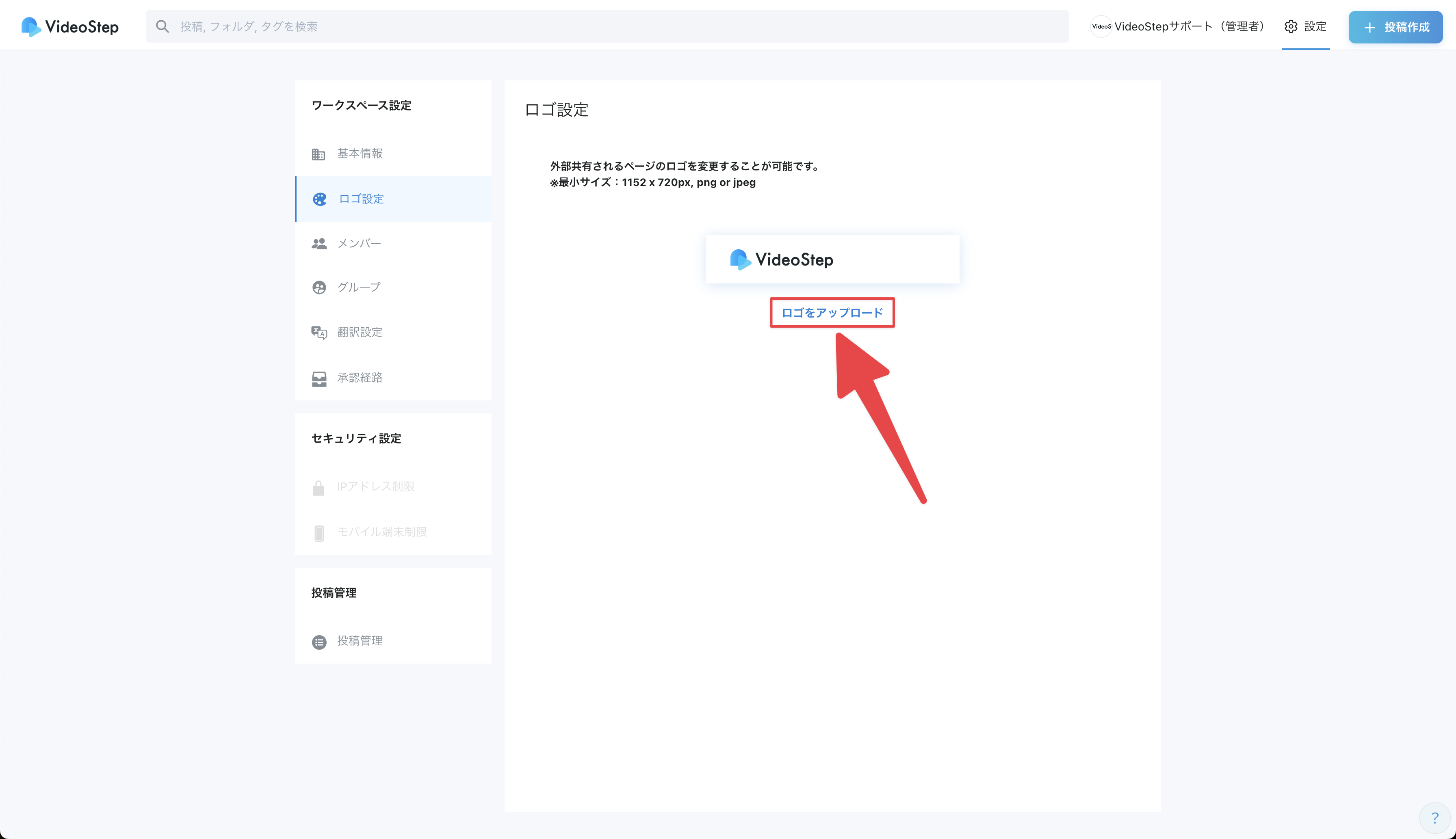Click the VideoStep logo in header
This screenshot has width=1456, height=839.
(70, 26)
